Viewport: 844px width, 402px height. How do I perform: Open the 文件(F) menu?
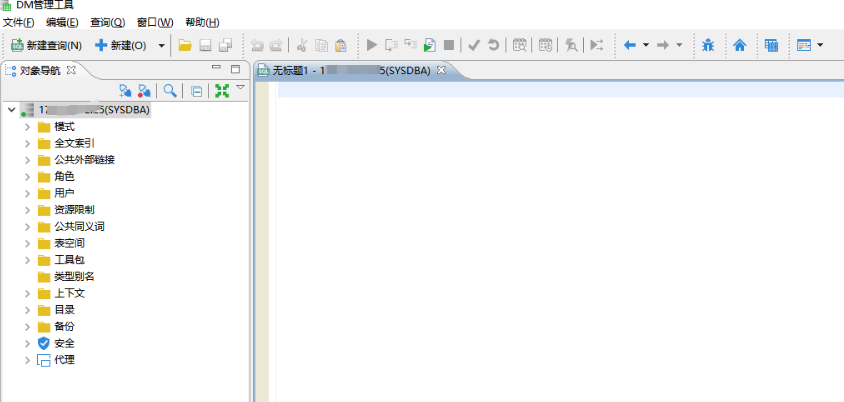(18, 22)
